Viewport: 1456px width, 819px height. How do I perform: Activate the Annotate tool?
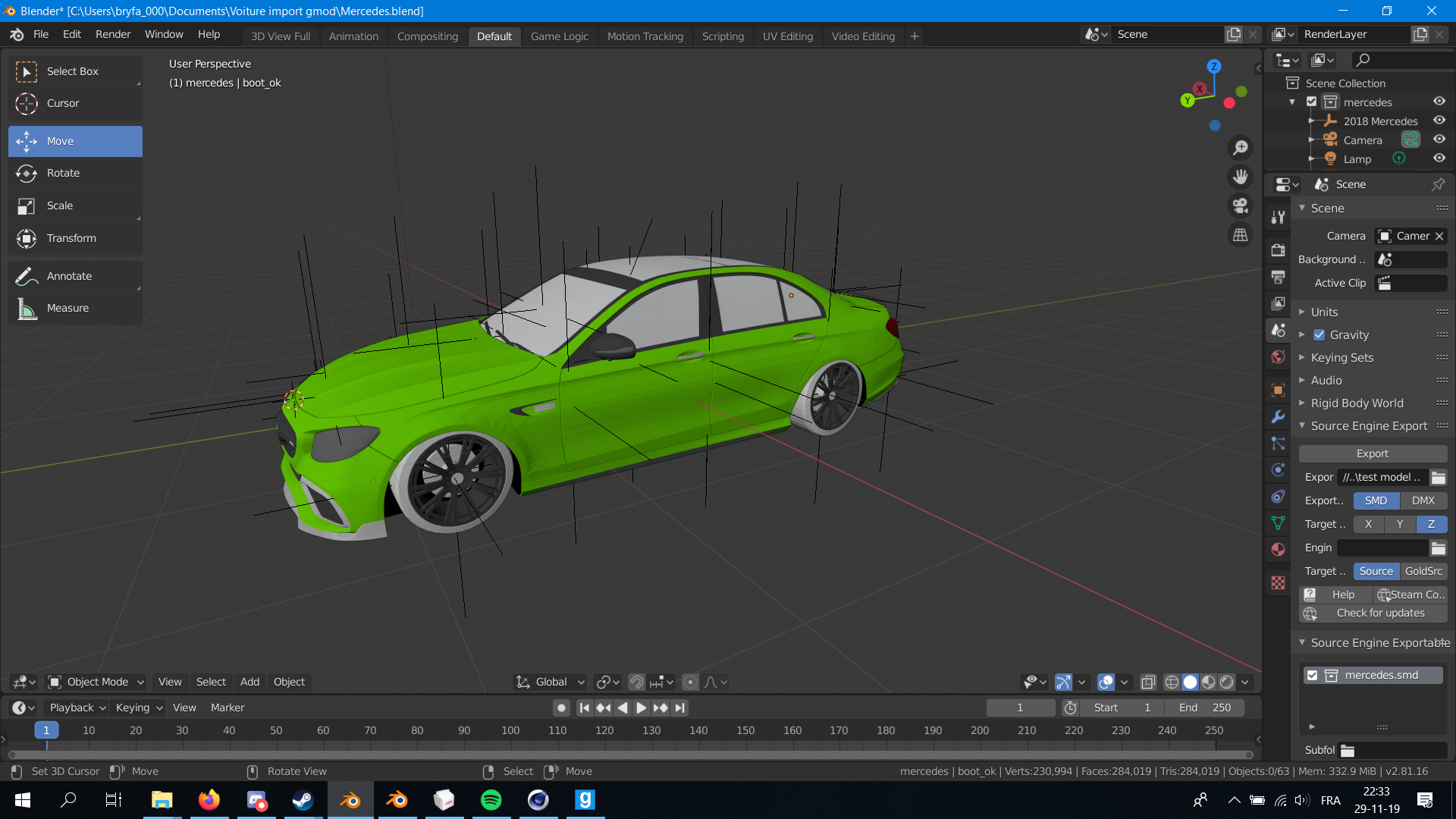[75, 276]
